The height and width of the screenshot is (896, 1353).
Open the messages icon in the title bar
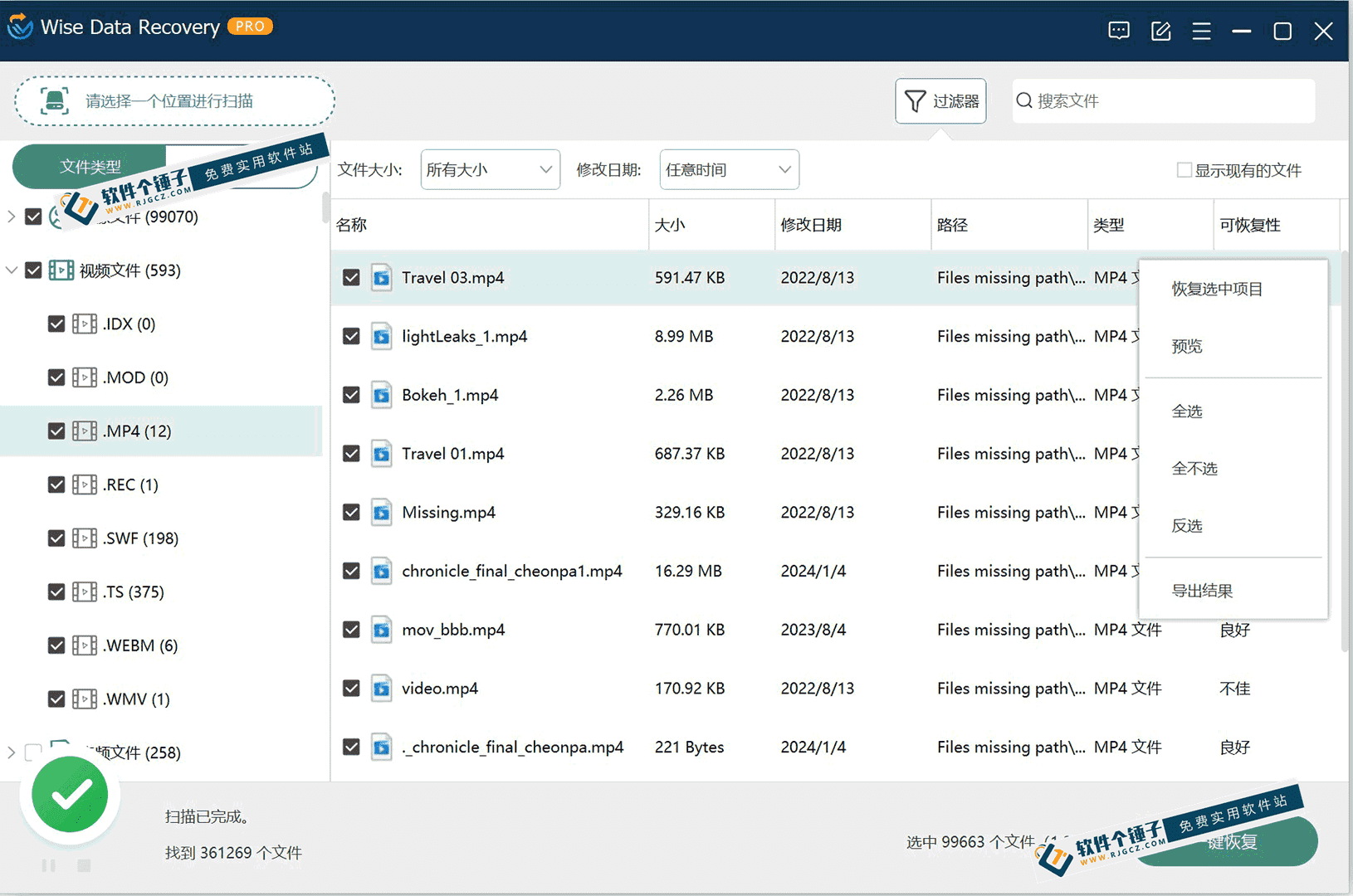[x=1118, y=30]
